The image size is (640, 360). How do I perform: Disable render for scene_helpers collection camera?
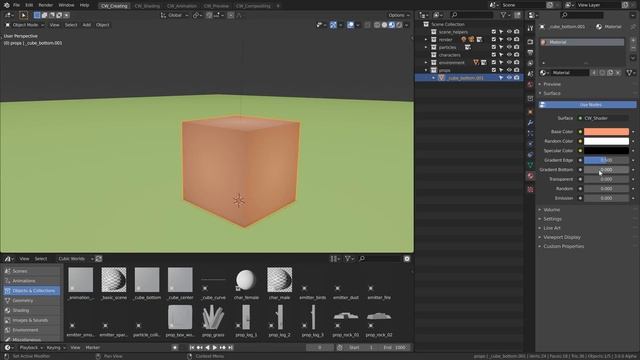tap(517, 32)
